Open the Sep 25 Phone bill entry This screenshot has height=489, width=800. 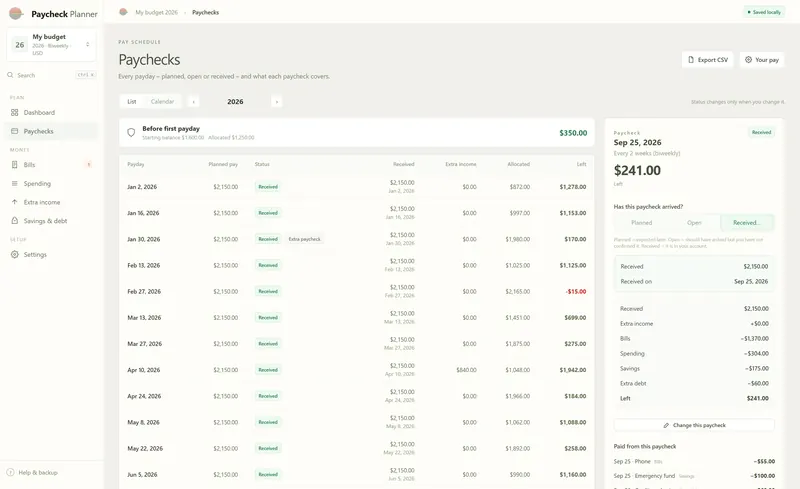(694, 461)
